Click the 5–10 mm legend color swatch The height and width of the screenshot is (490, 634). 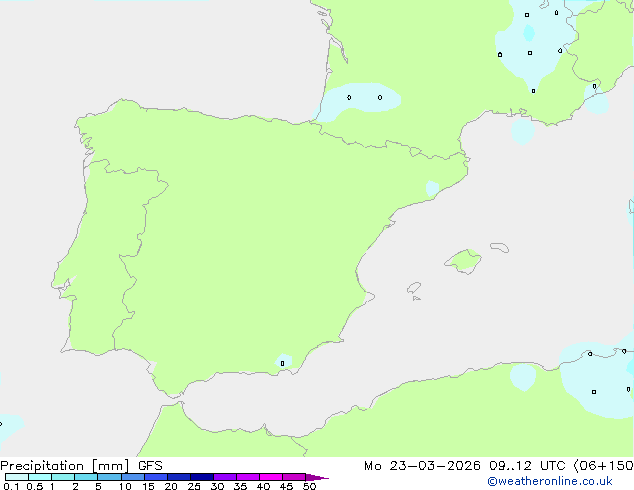(109, 477)
